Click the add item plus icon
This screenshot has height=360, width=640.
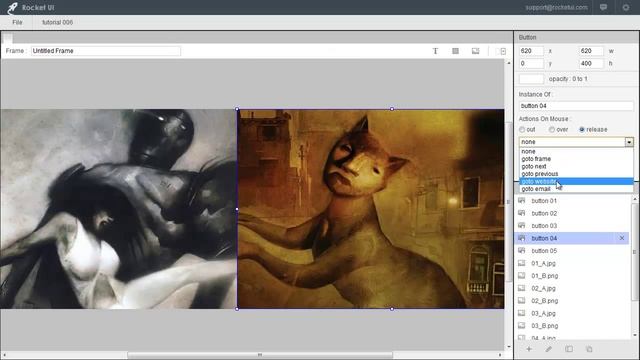click(x=529, y=349)
